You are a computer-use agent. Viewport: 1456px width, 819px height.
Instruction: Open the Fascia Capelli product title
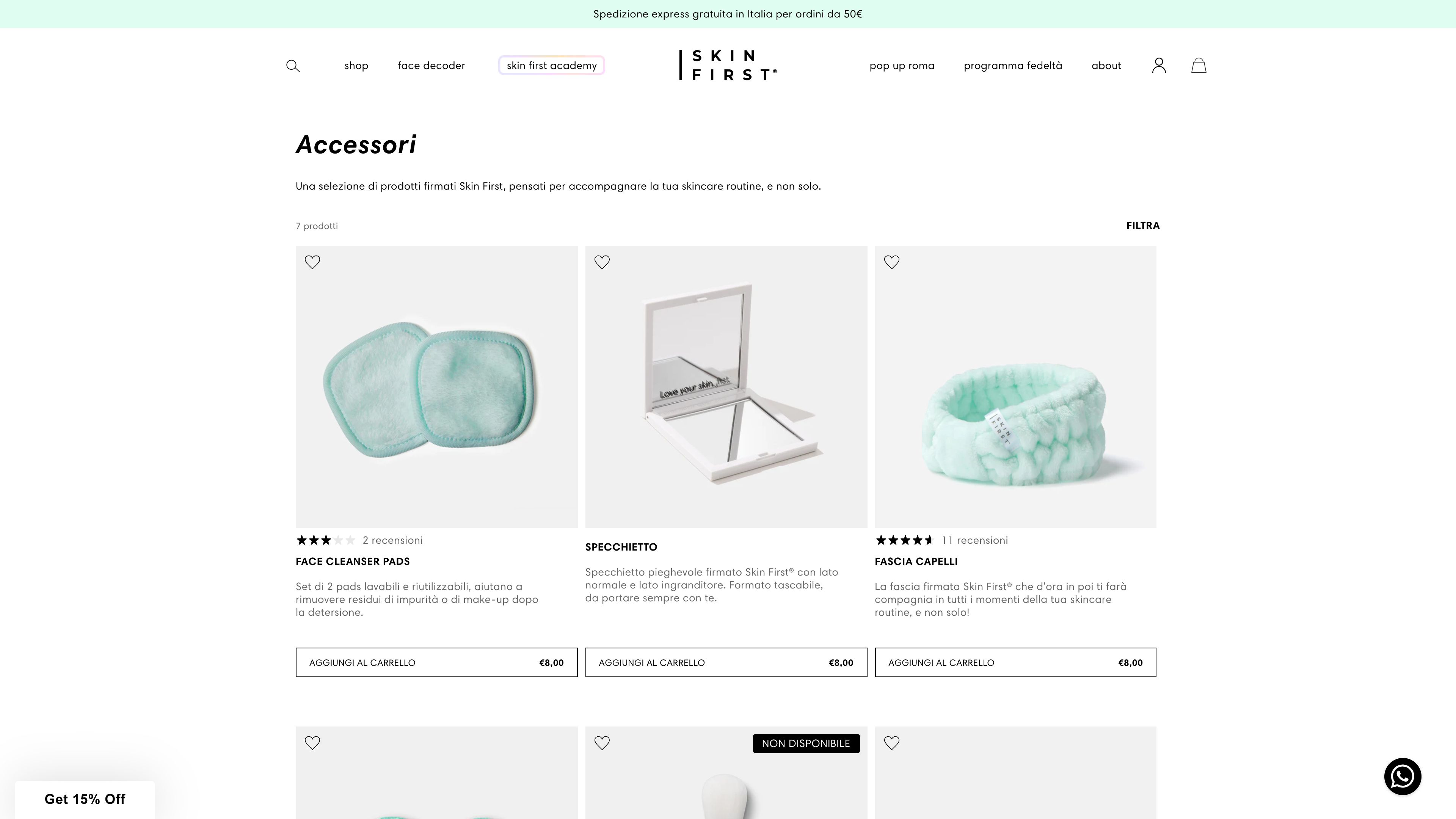tap(916, 561)
